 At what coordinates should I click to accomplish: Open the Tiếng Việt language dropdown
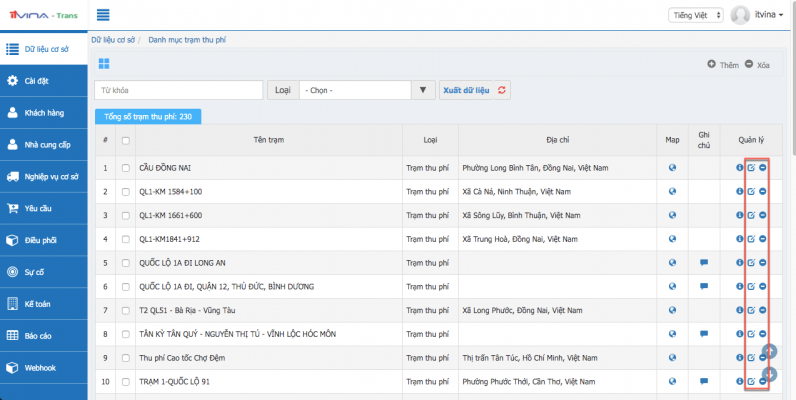pyautogui.click(x=695, y=15)
